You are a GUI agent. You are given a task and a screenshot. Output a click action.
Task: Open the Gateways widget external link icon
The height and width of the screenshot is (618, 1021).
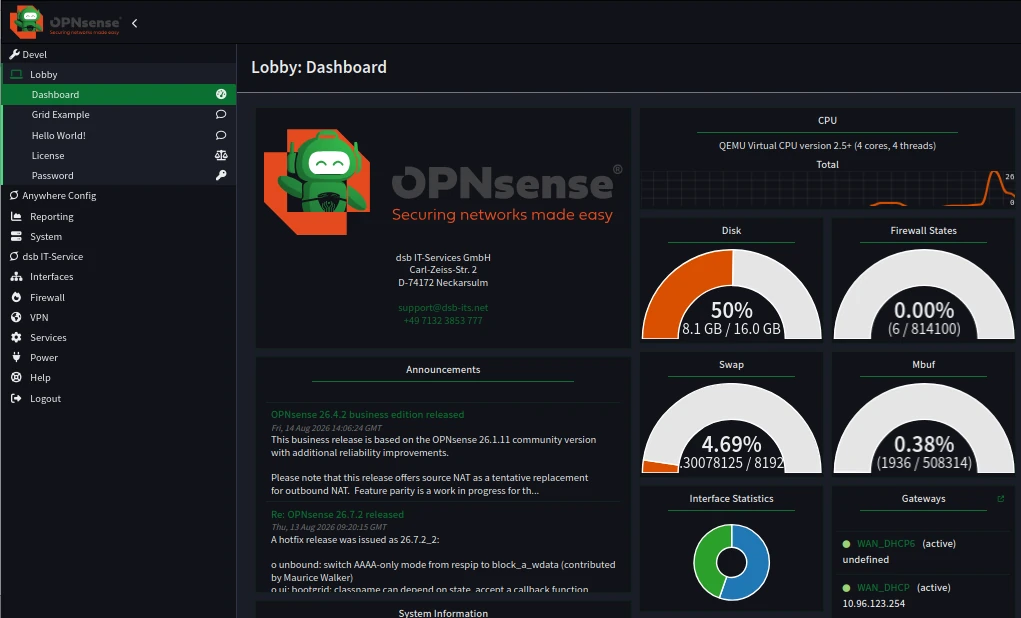1001,499
